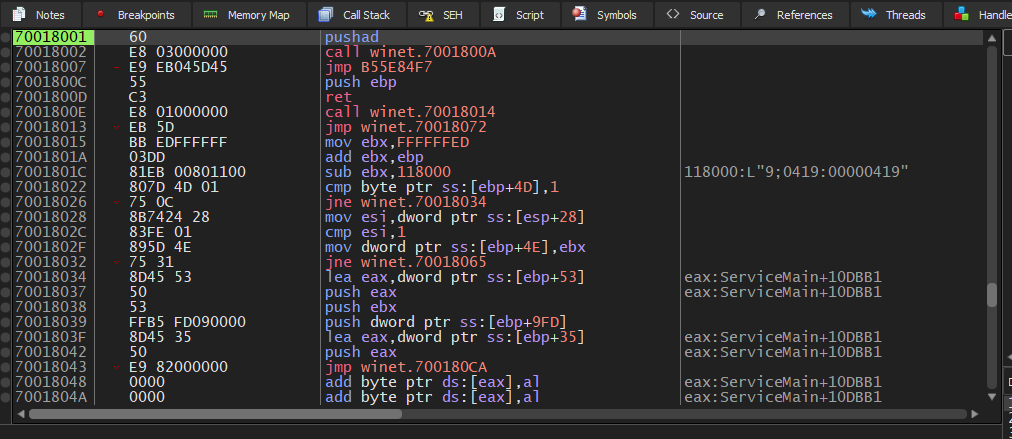The height and width of the screenshot is (439, 1012).
Task: Click the Call Stack tab icon
Action: point(326,15)
